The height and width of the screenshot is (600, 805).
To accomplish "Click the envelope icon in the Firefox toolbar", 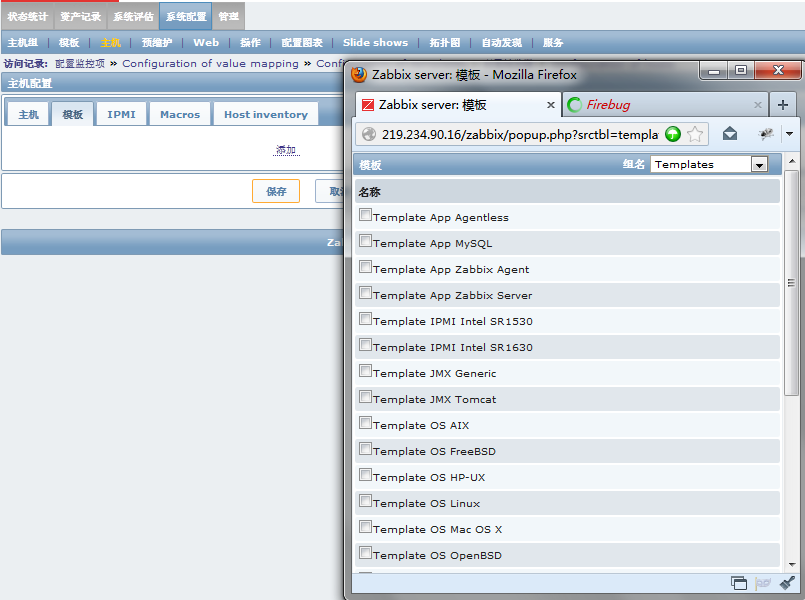I will [x=730, y=134].
